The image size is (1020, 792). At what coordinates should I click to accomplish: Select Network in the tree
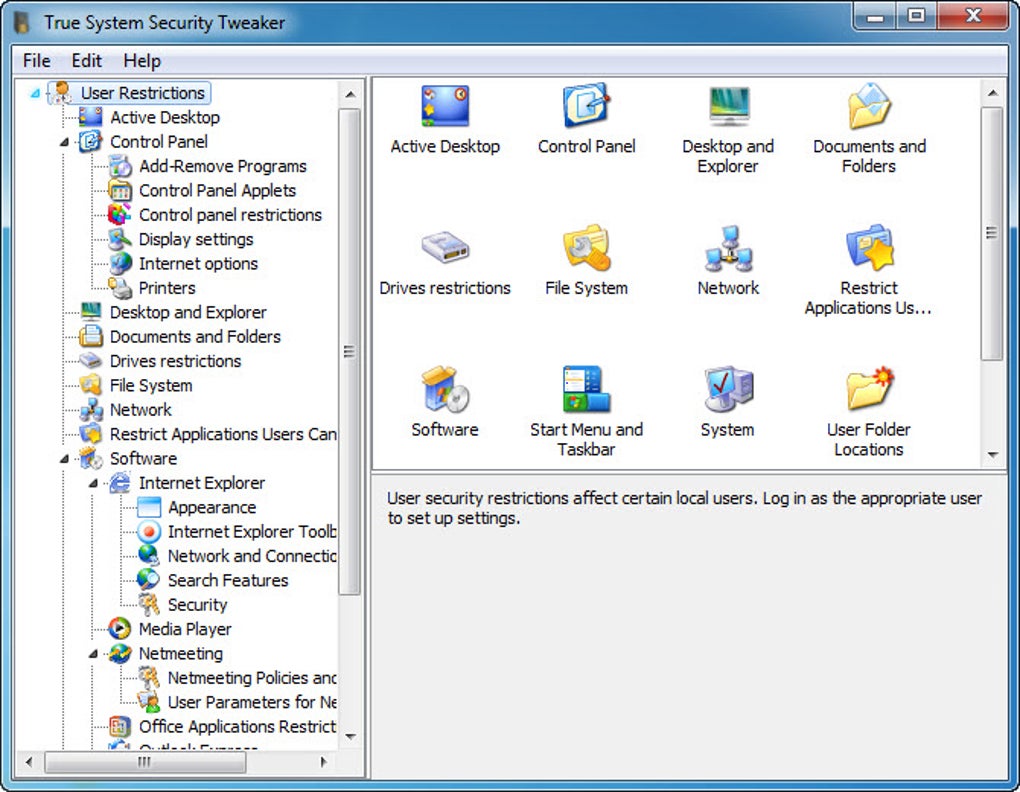pyautogui.click(x=141, y=410)
